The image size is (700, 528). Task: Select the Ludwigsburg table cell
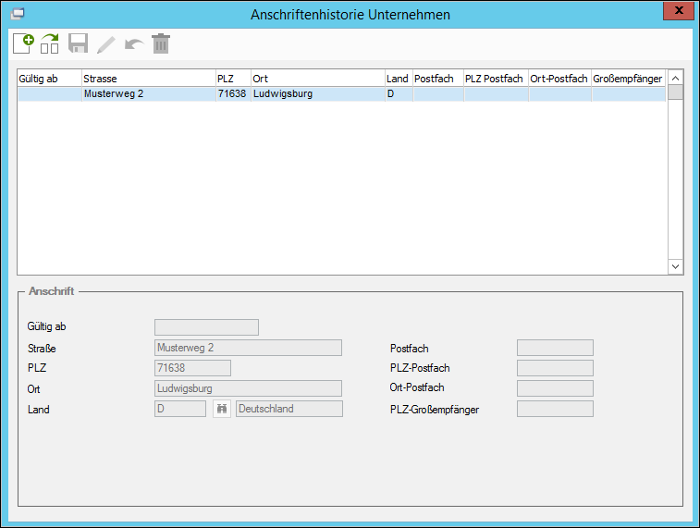pos(318,94)
